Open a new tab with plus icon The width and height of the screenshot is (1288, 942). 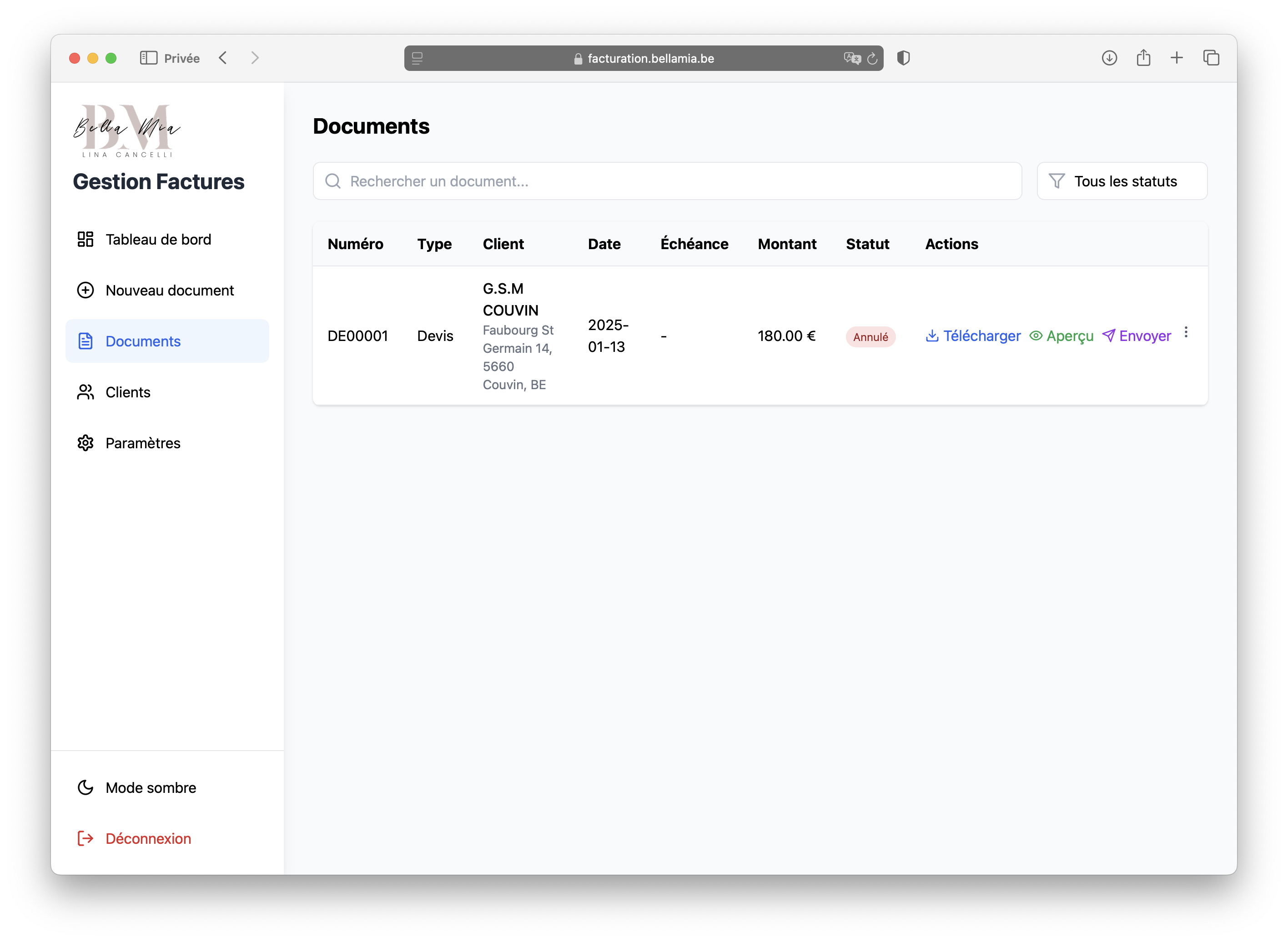point(1177,58)
